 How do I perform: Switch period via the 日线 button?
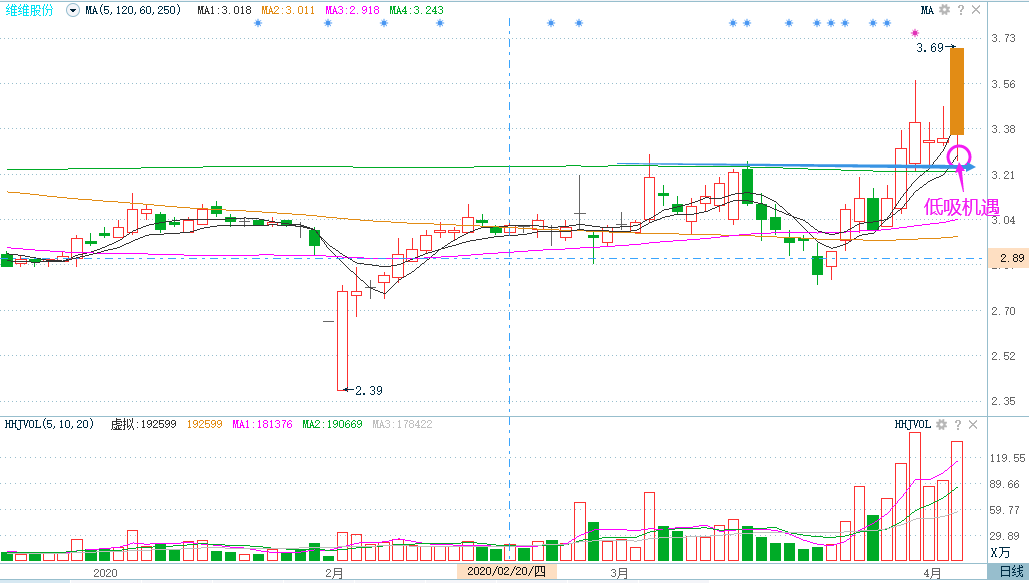pos(1011,572)
